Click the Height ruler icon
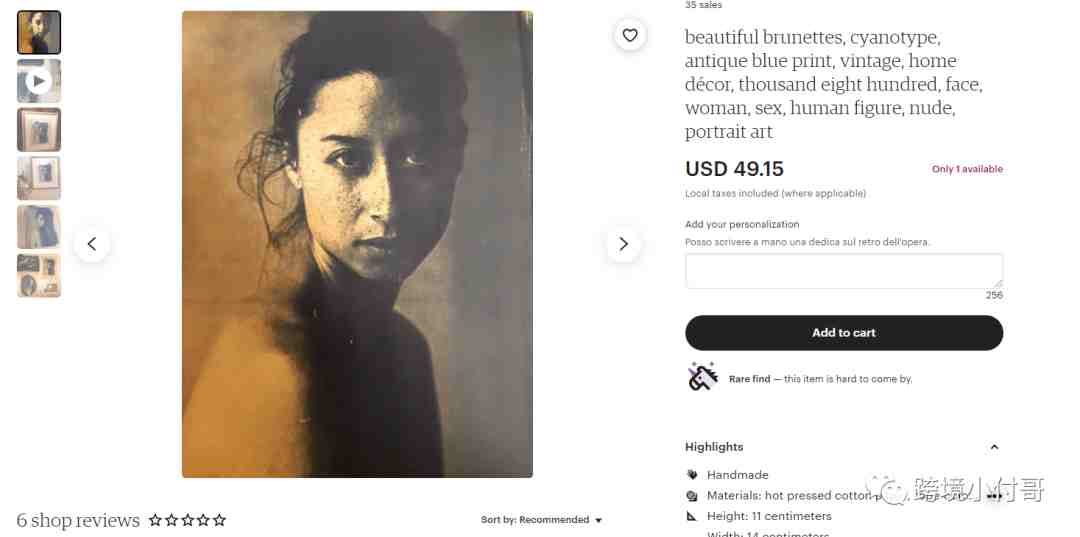The image size is (1080, 537). [x=692, y=516]
